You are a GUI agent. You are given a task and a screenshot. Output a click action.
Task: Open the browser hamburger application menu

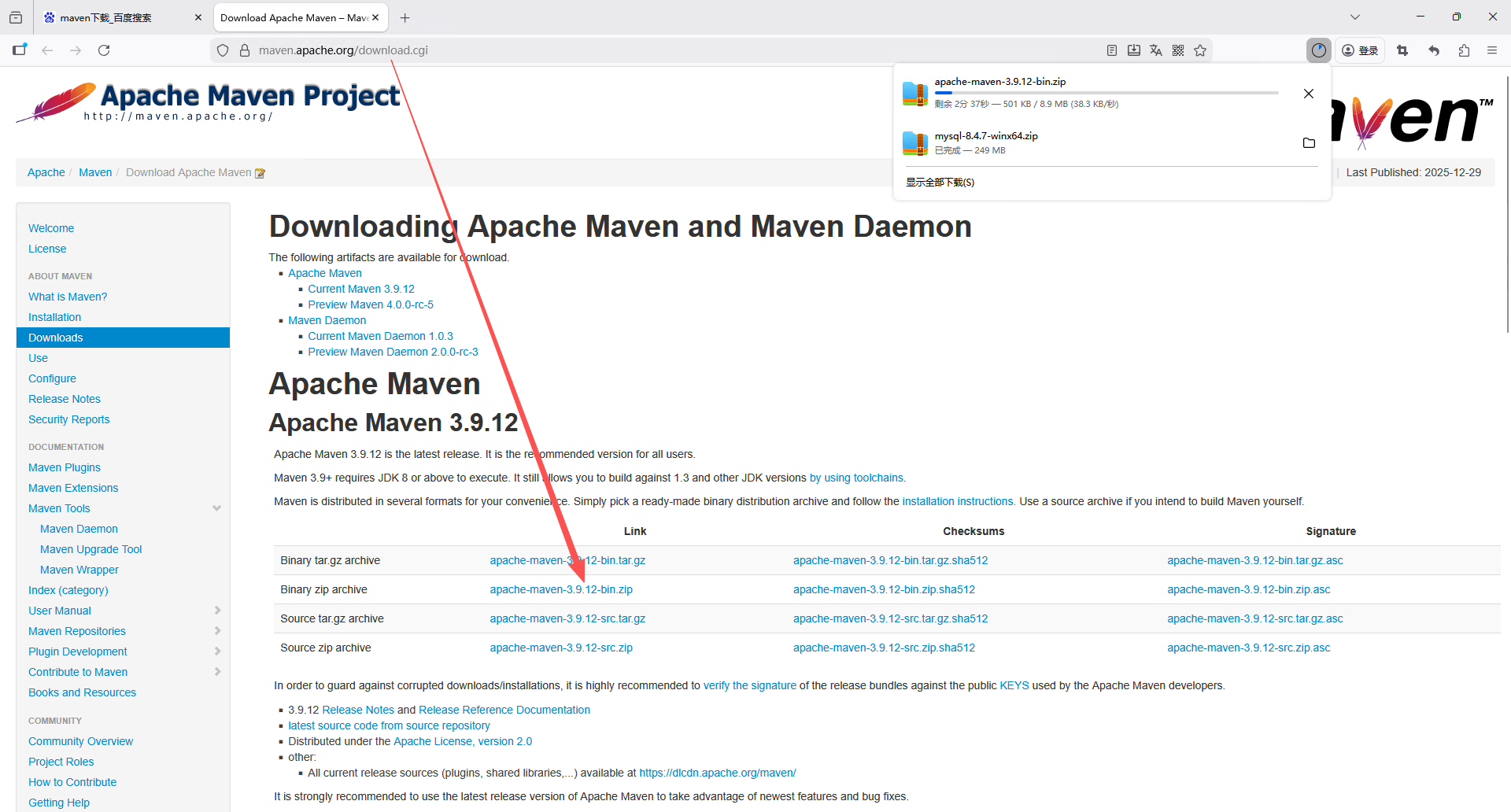pyautogui.click(x=1491, y=50)
